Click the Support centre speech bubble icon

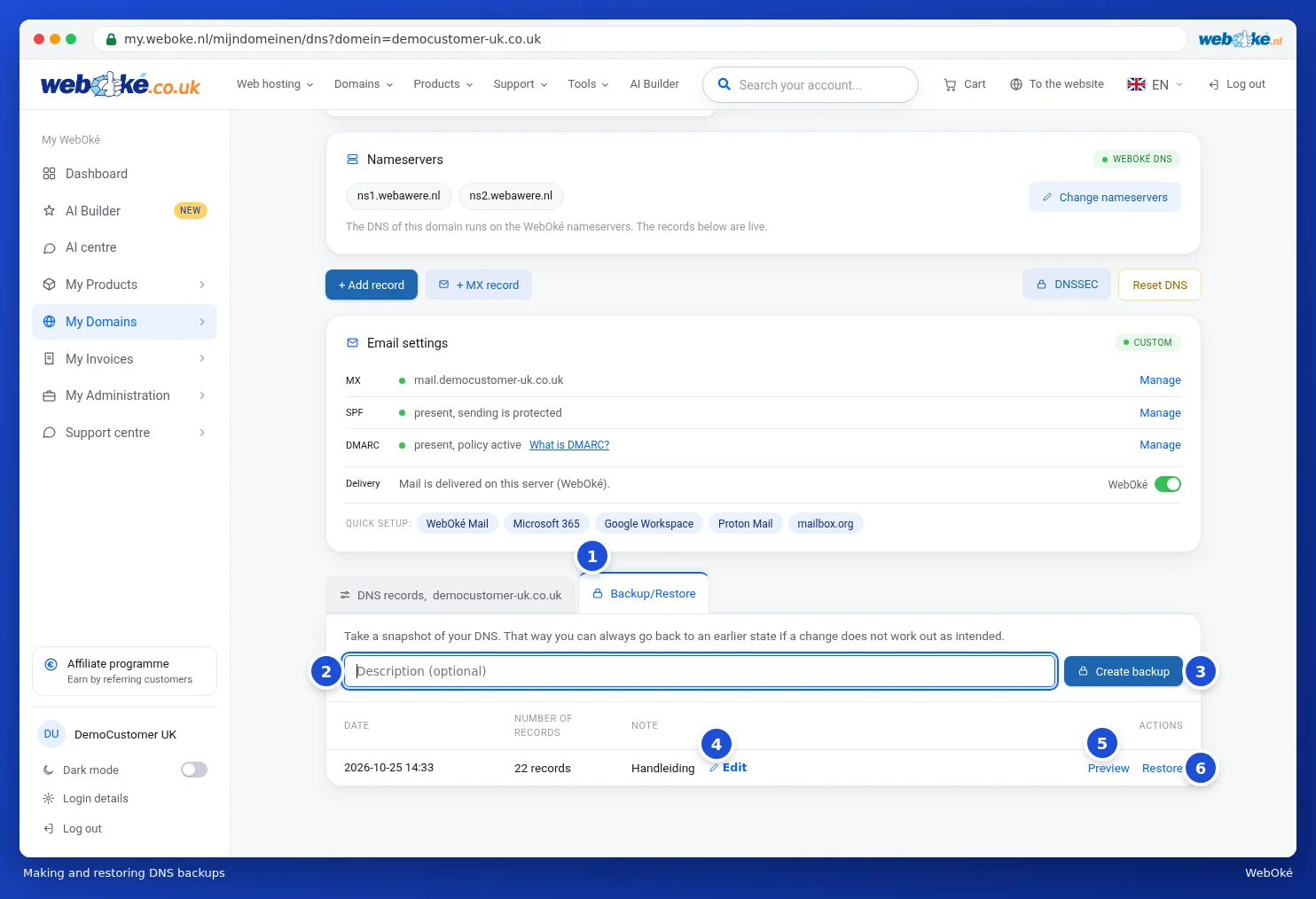pyautogui.click(x=50, y=433)
